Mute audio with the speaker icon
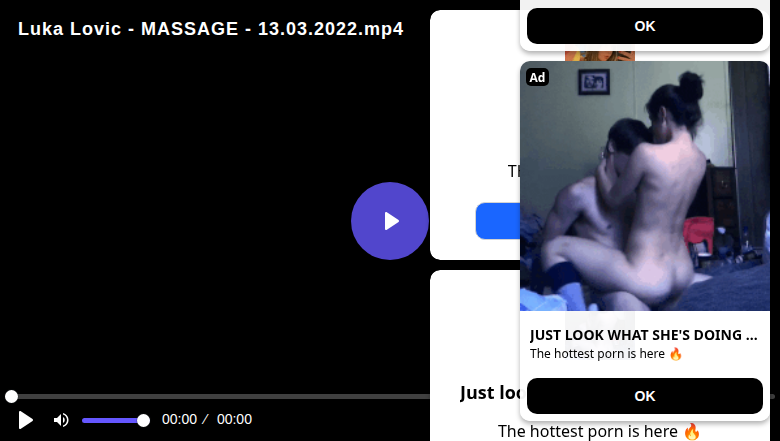Image resolution: width=780 pixels, height=441 pixels. (61, 420)
